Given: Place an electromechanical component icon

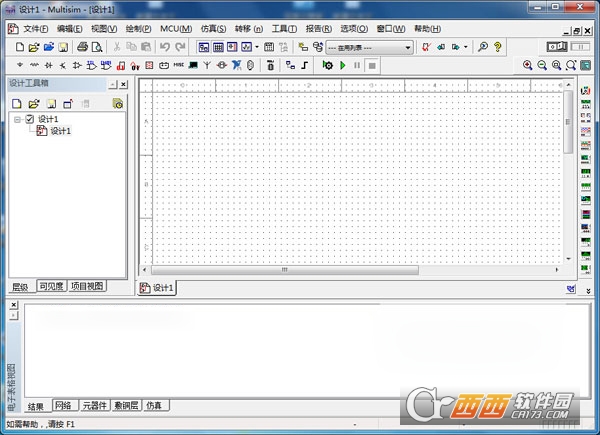Looking at the screenshot, I should (222, 65).
